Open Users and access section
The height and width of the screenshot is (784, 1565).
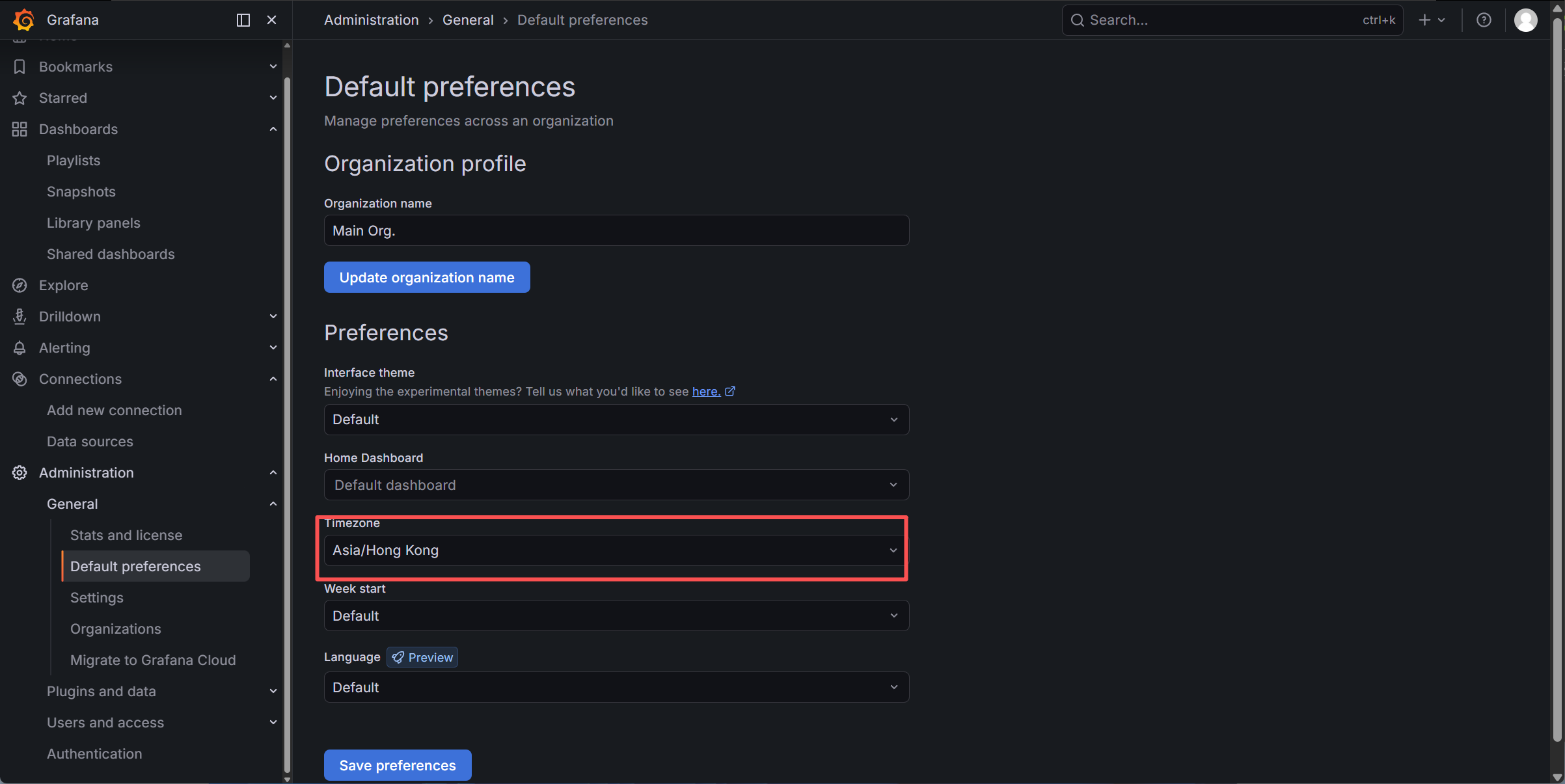(105, 722)
